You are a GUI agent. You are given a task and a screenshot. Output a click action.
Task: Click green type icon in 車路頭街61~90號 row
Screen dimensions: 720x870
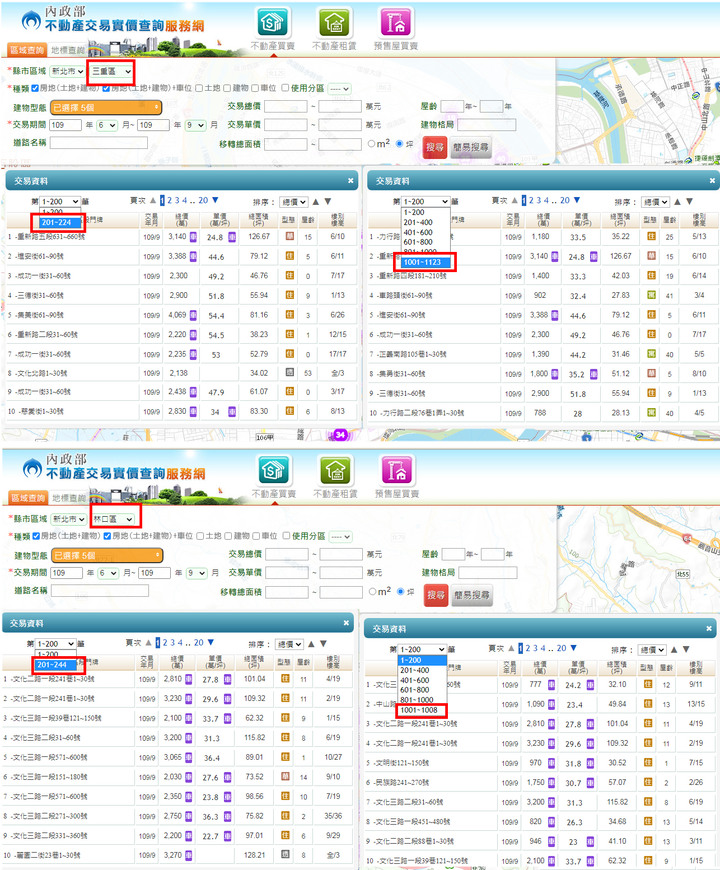point(651,295)
